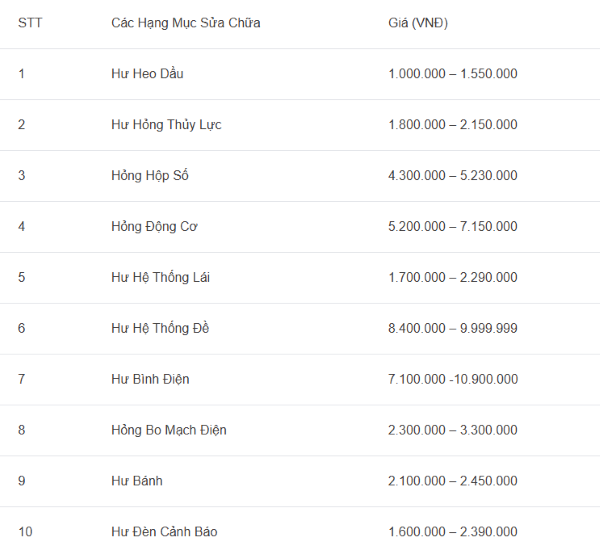Click price 8.400.000 – 9.999.999
Screen dimensions: 600x555
click(453, 328)
